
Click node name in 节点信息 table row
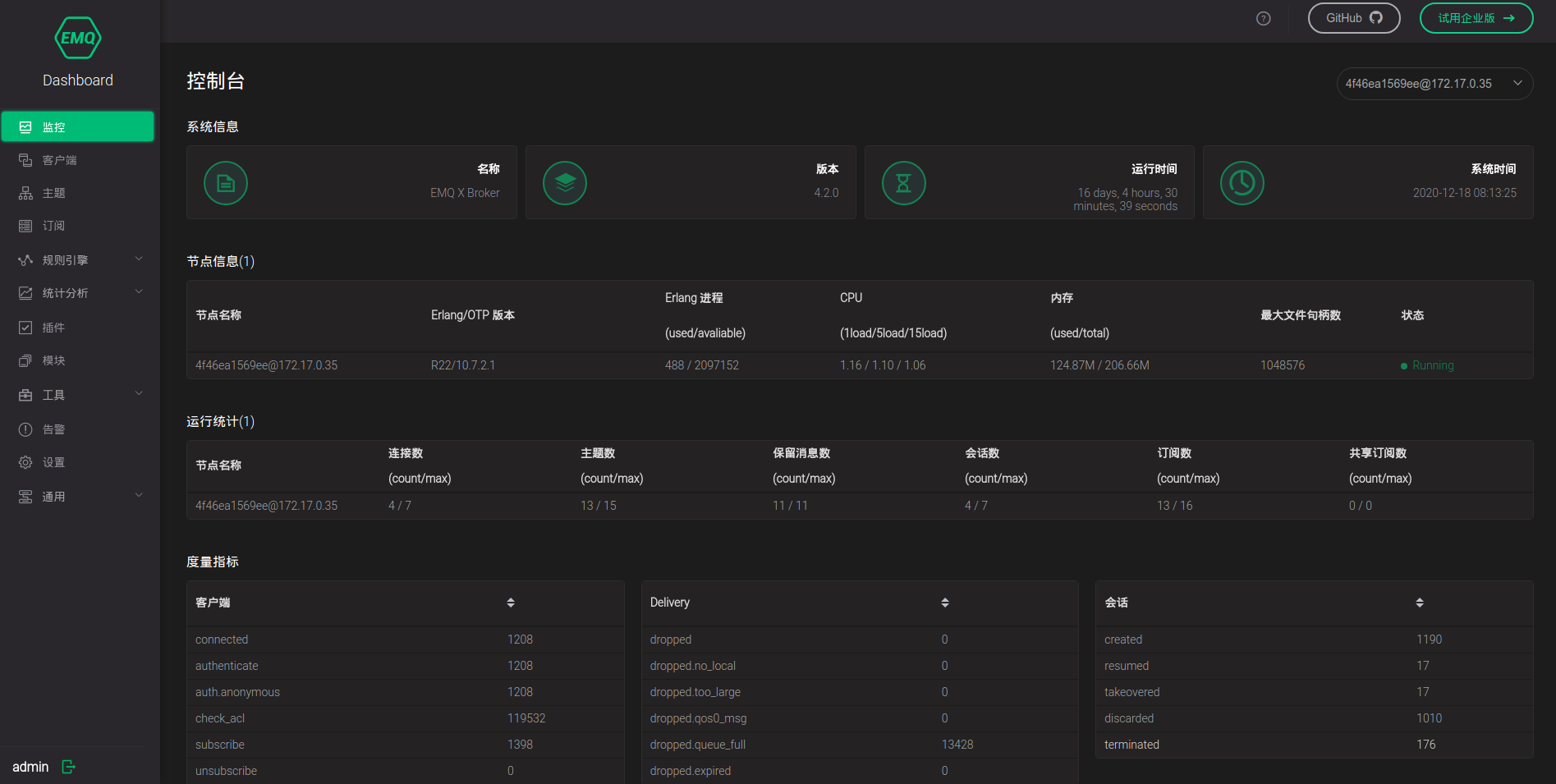tap(267, 365)
